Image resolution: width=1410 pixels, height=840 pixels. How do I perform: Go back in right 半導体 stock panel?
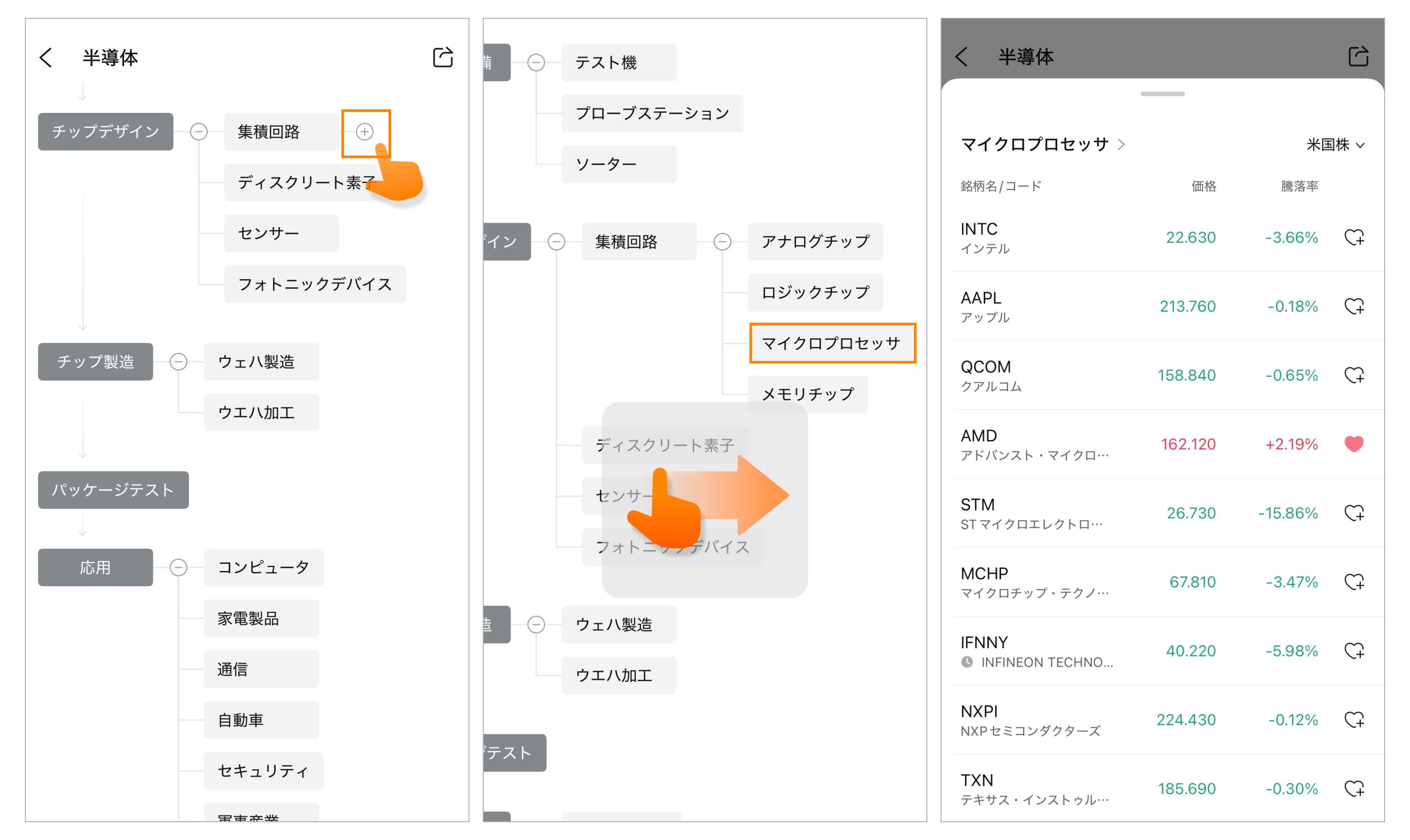[961, 56]
